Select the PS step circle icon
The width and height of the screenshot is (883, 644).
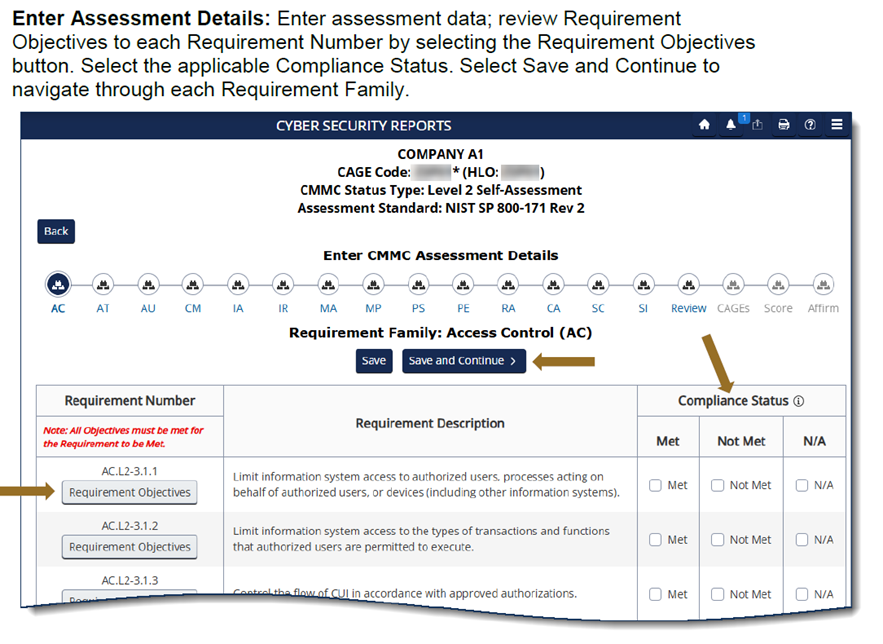click(418, 285)
